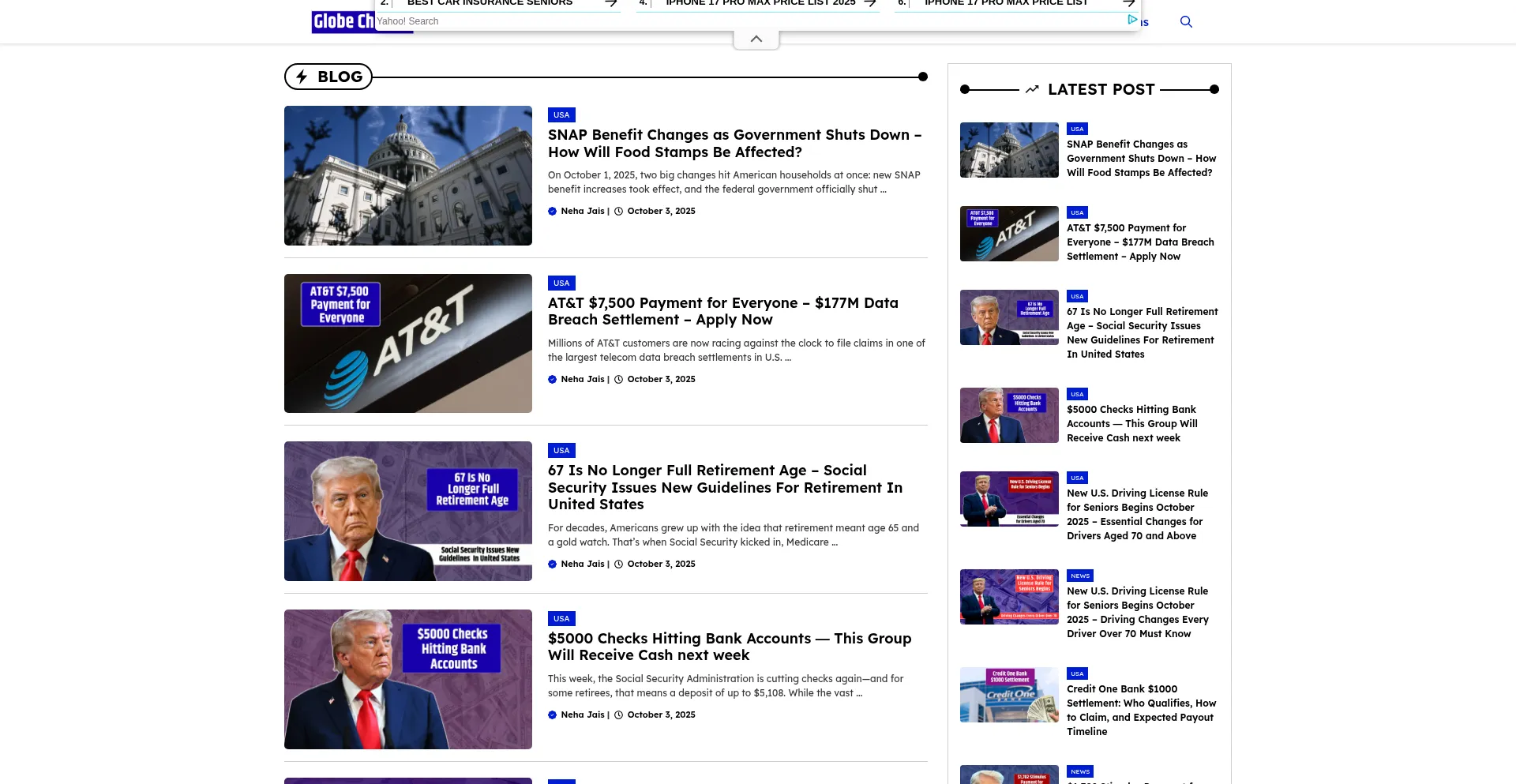
Task: Click Capitol building thumbnail in blog list
Action: point(408,175)
